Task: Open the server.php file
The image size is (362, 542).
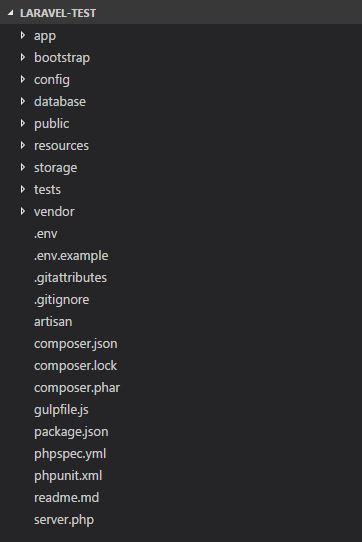Action: point(64,520)
